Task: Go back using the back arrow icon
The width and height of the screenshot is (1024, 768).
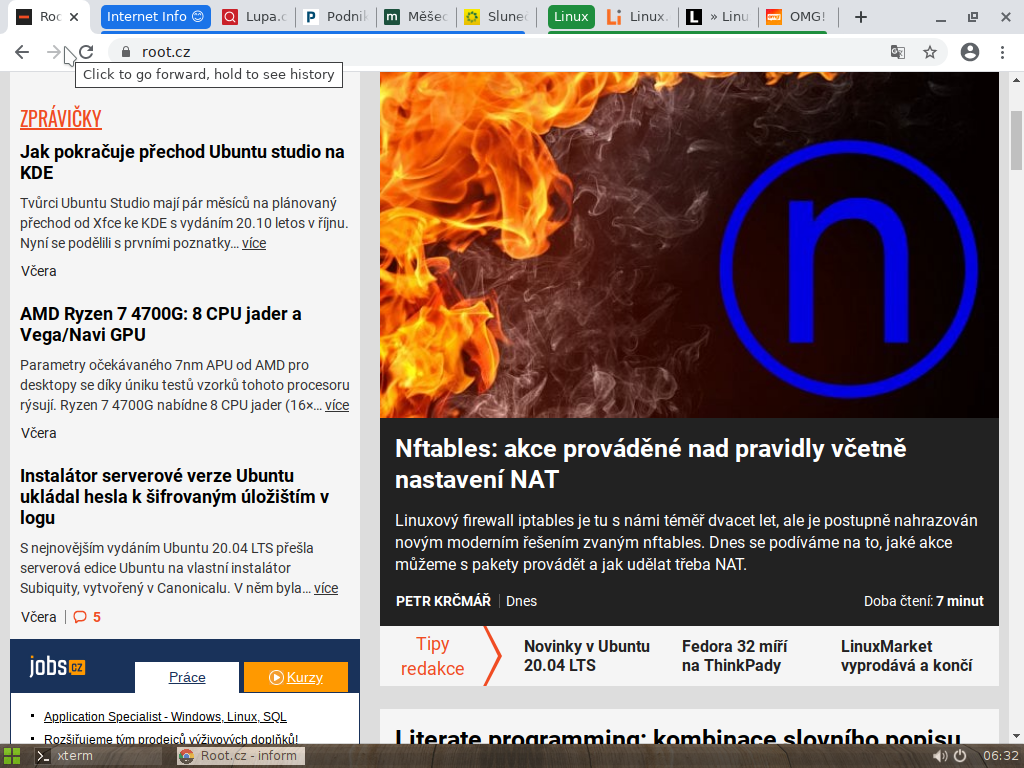Action: point(21,51)
